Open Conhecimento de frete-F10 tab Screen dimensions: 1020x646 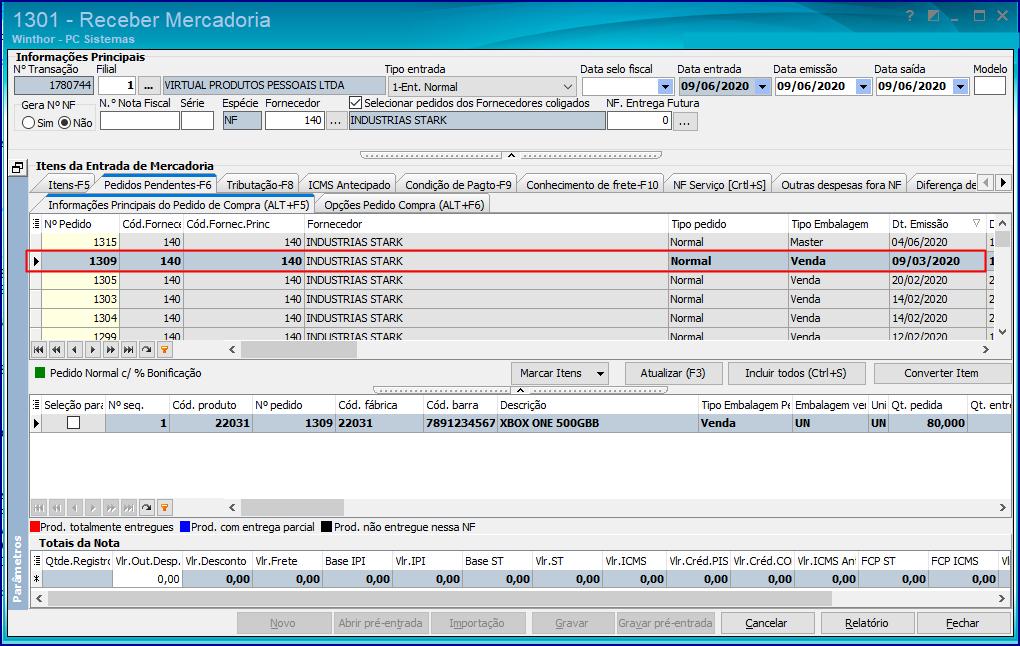592,185
